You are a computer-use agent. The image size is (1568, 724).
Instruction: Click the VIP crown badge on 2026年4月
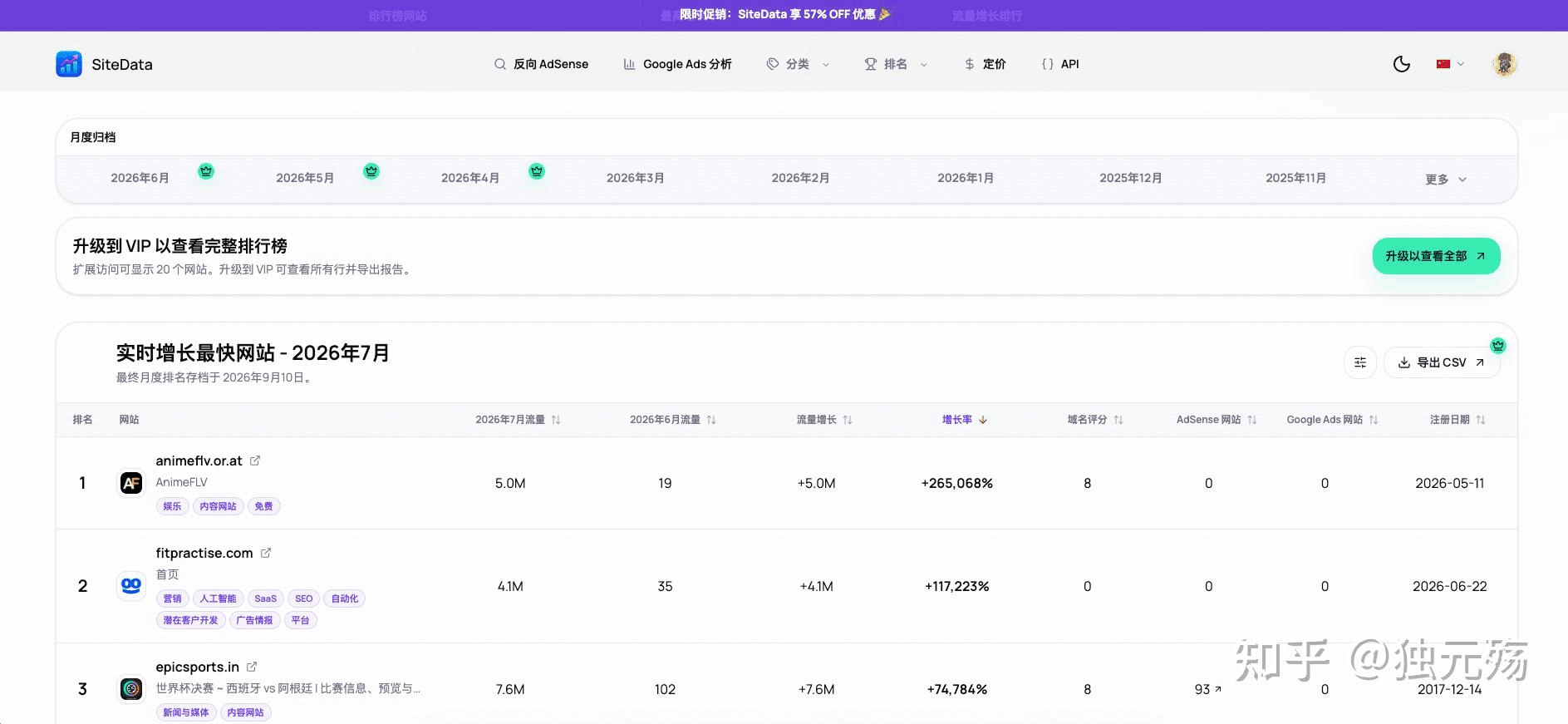537,171
